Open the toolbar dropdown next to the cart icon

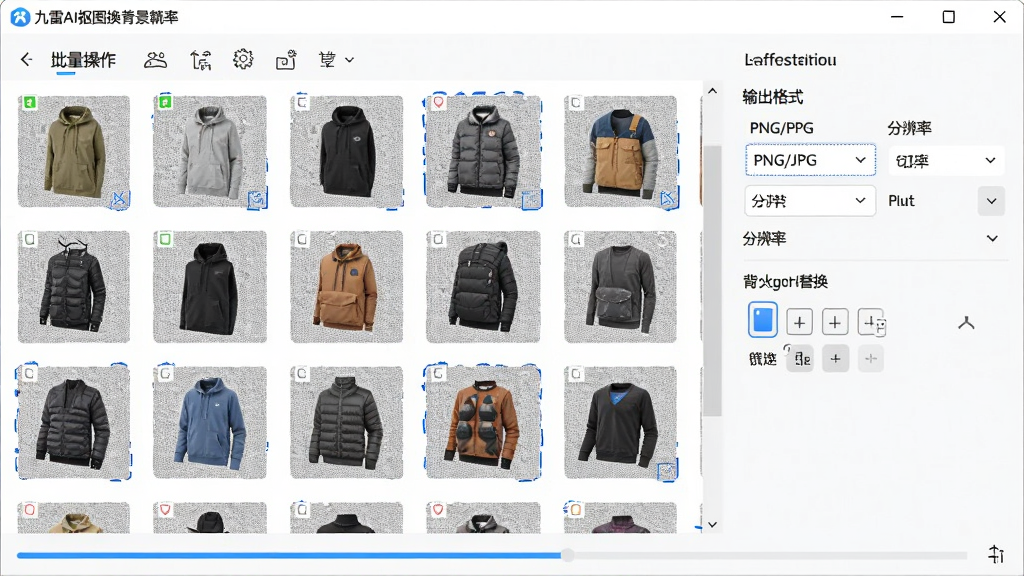(x=349, y=60)
